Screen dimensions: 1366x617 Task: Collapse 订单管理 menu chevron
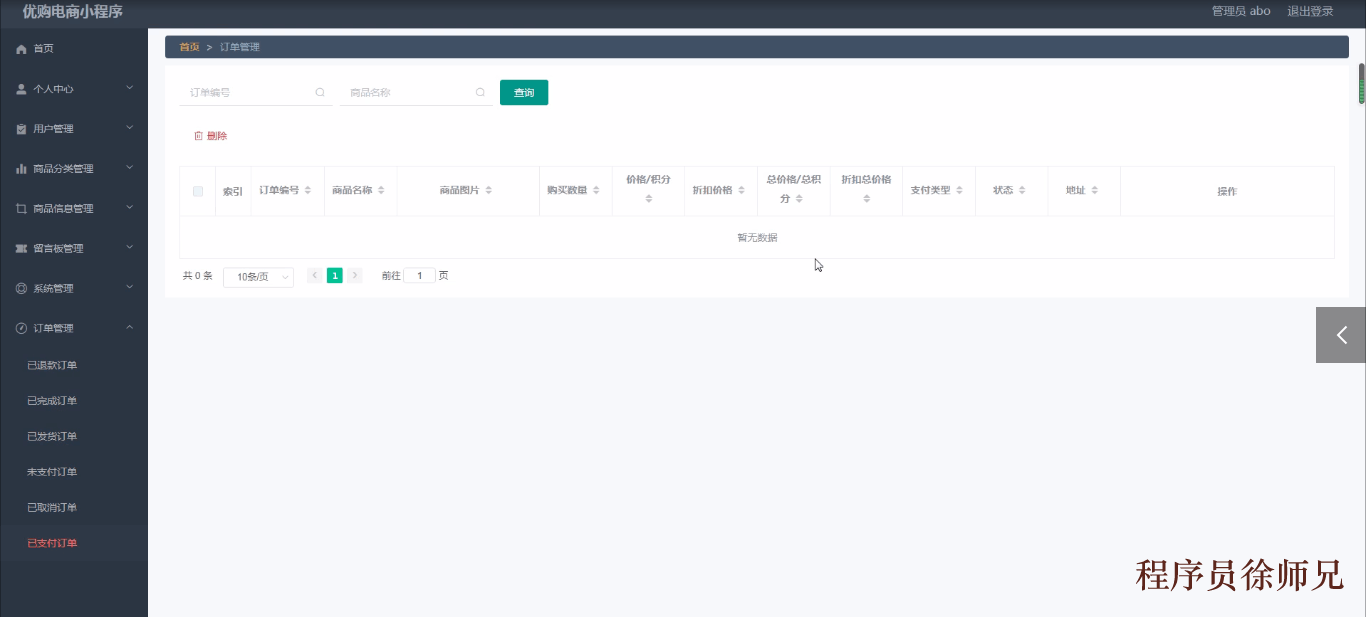click(x=129, y=328)
